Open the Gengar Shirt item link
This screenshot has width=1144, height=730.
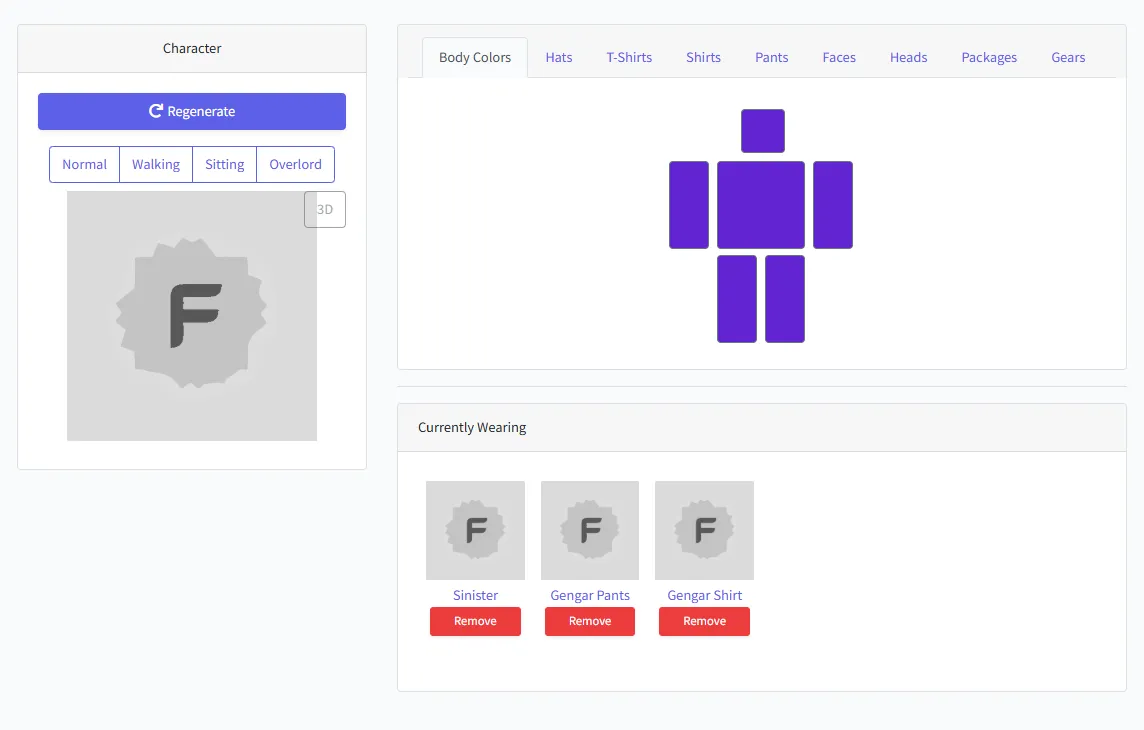tap(704, 596)
